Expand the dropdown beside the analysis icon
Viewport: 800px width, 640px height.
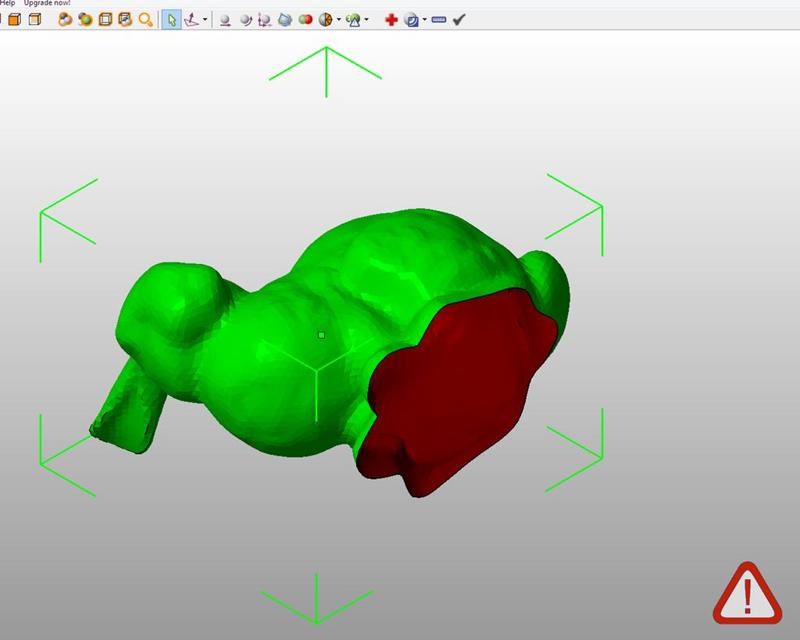(x=366, y=20)
